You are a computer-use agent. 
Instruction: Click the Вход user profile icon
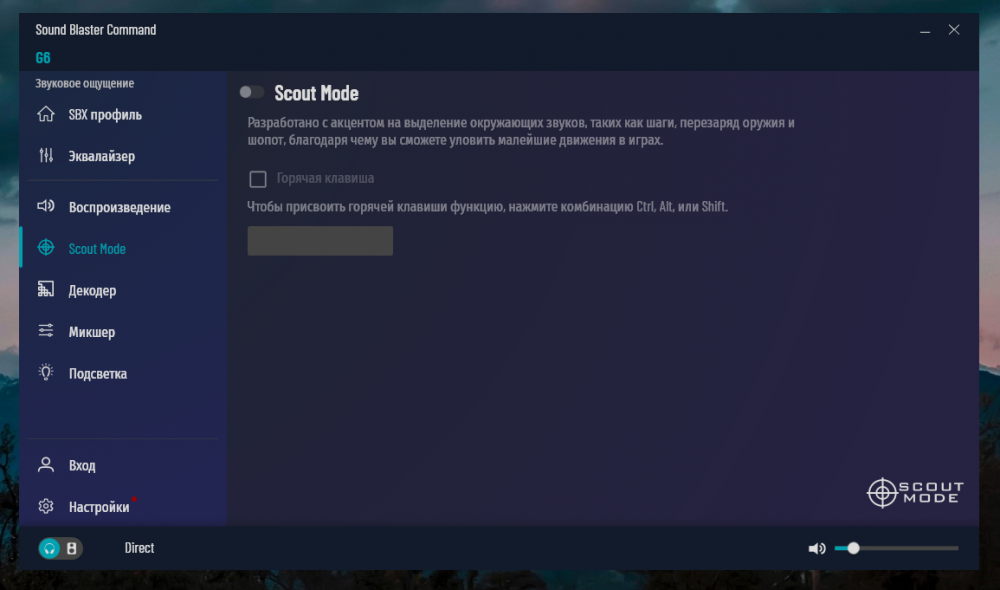click(46, 465)
